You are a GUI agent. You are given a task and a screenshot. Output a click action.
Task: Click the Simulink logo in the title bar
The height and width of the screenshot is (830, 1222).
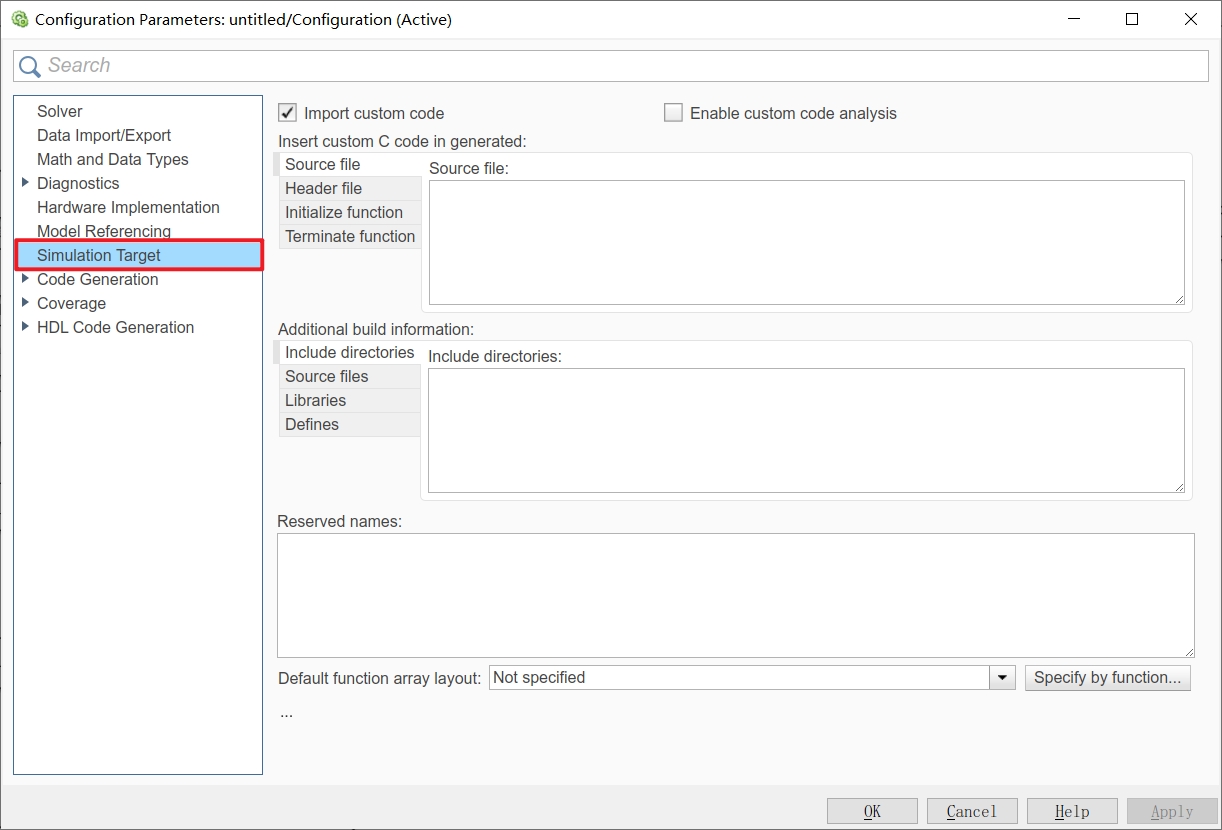[x=19, y=19]
